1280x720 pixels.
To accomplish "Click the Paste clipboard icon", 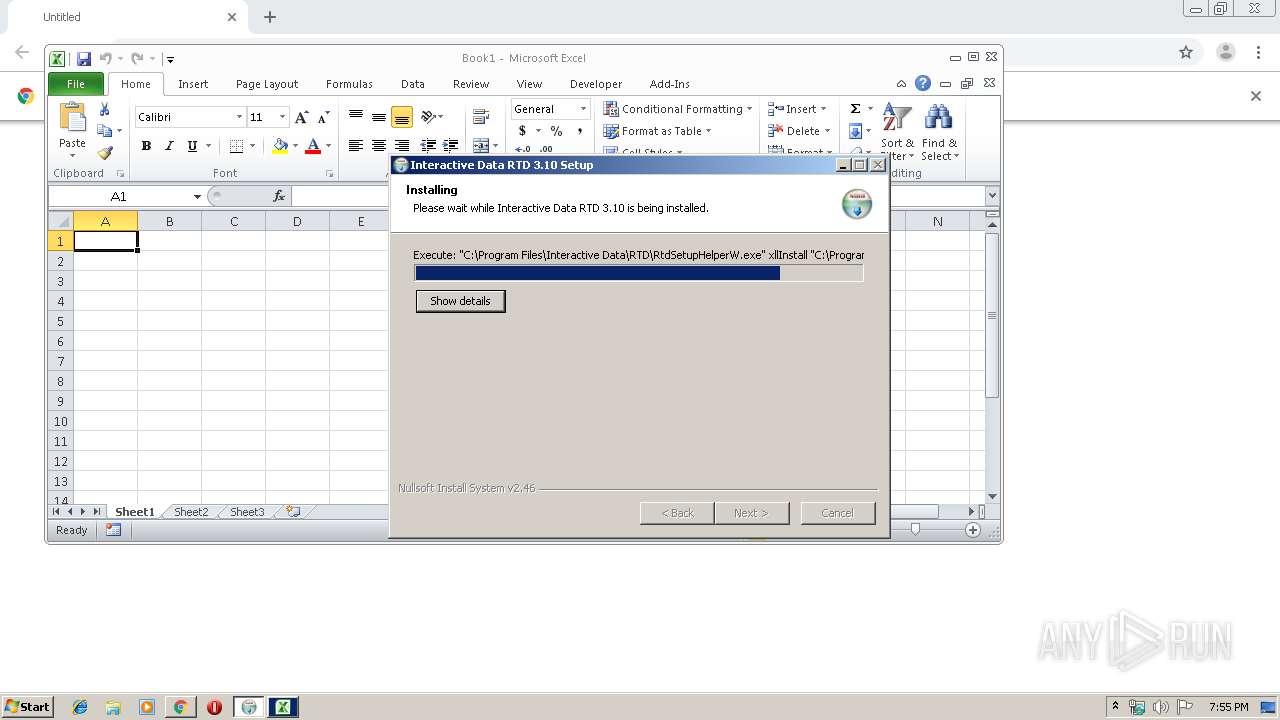I will click(72, 118).
